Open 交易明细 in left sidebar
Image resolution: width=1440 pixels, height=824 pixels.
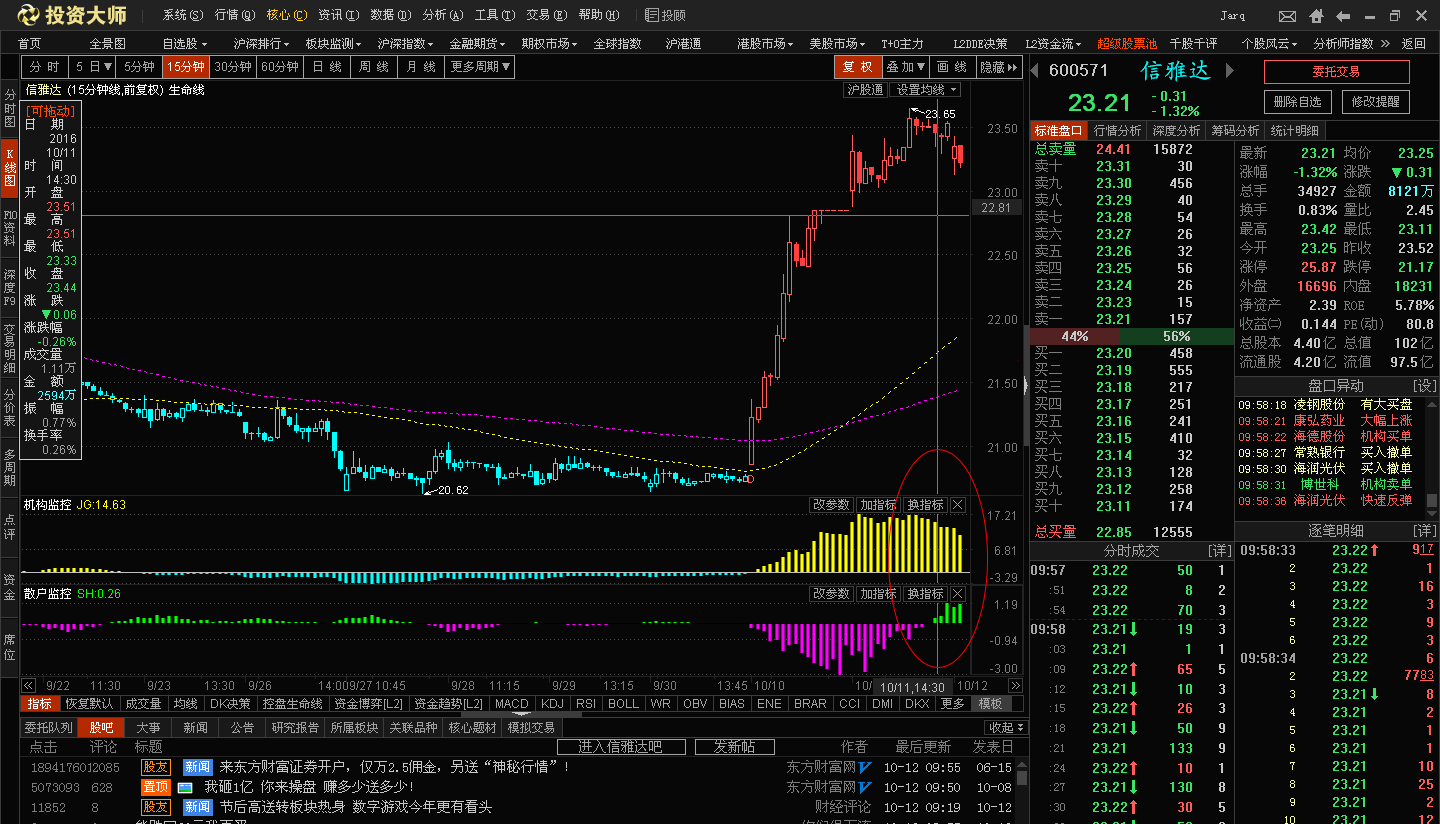(10, 347)
